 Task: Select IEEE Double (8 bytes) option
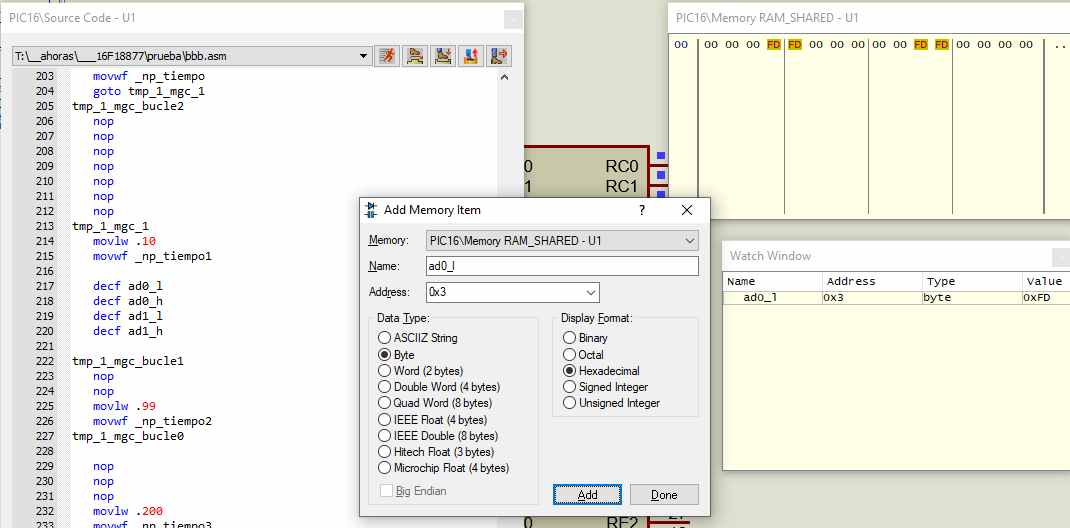point(438,436)
